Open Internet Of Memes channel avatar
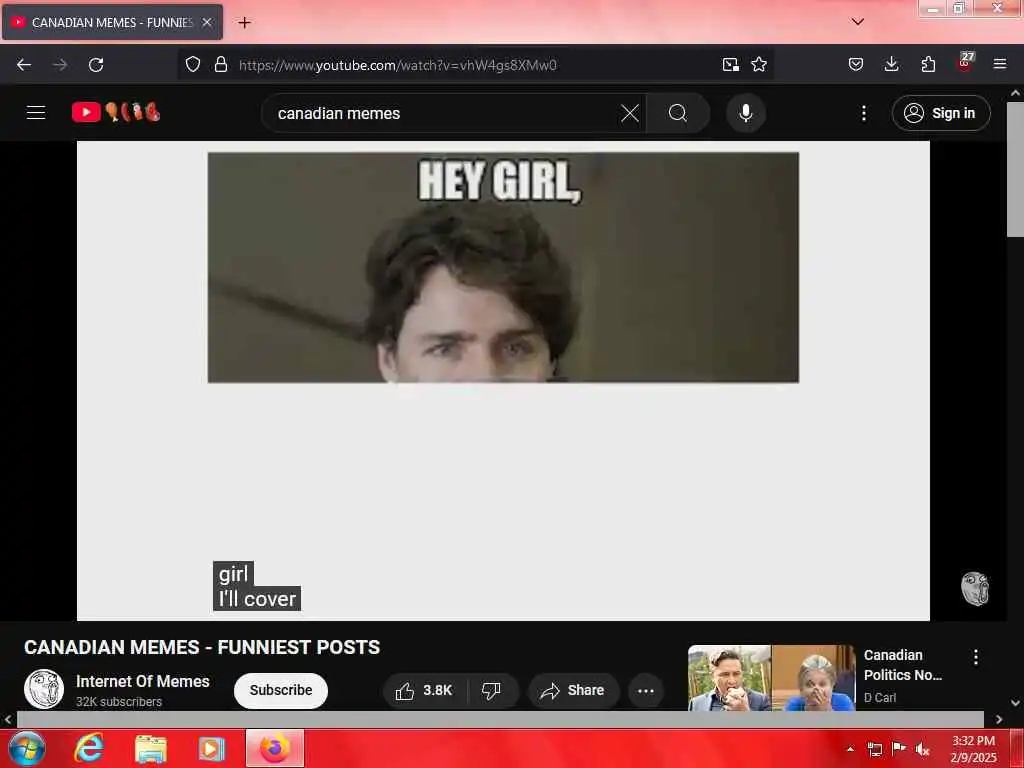This screenshot has height=768, width=1024. coord(44,689)
